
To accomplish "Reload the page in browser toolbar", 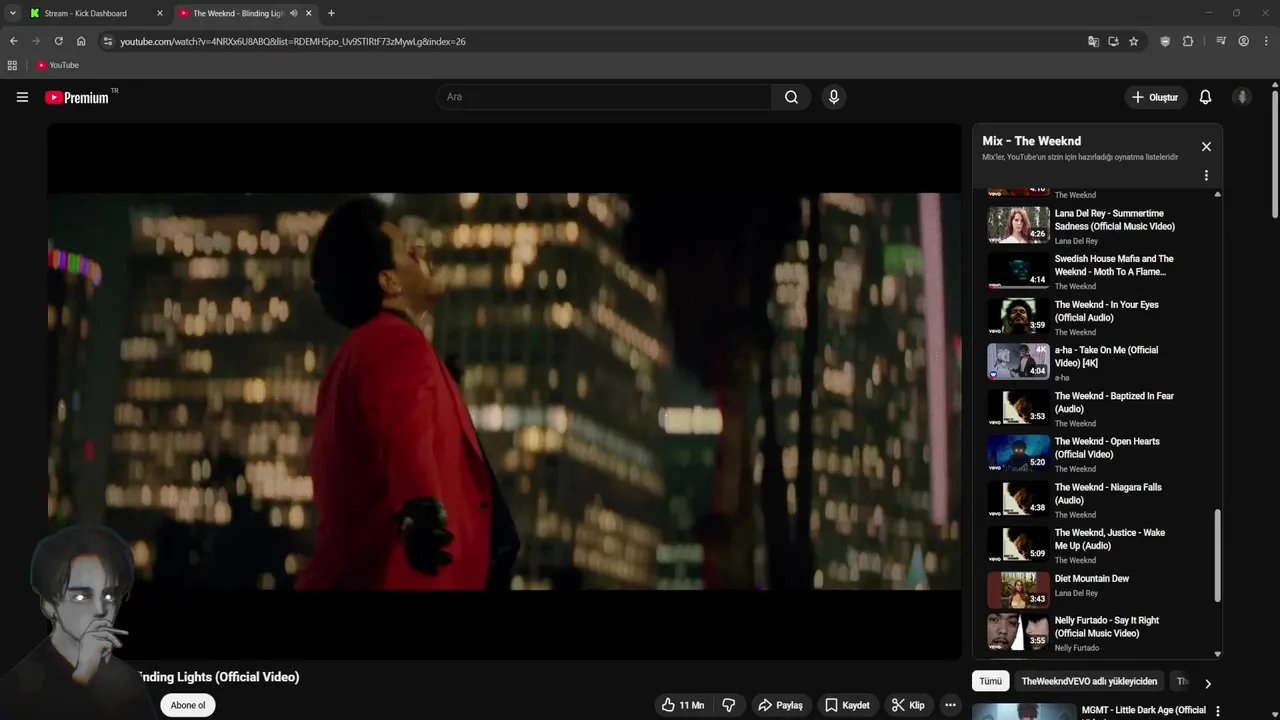I will 58,41.
